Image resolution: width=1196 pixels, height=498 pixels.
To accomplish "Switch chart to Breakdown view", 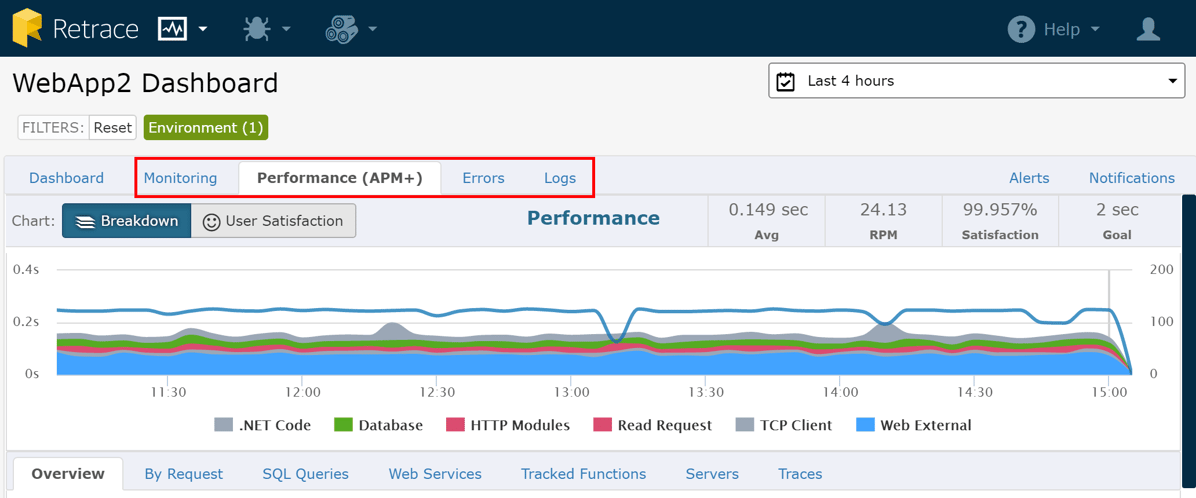I will point(127,221).
